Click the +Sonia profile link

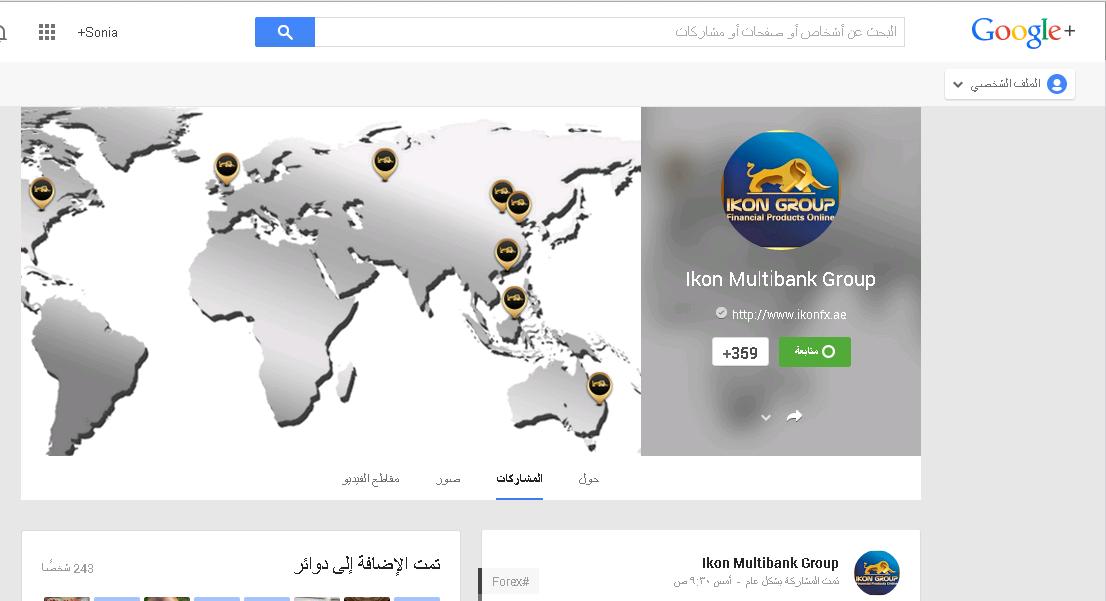97,32
